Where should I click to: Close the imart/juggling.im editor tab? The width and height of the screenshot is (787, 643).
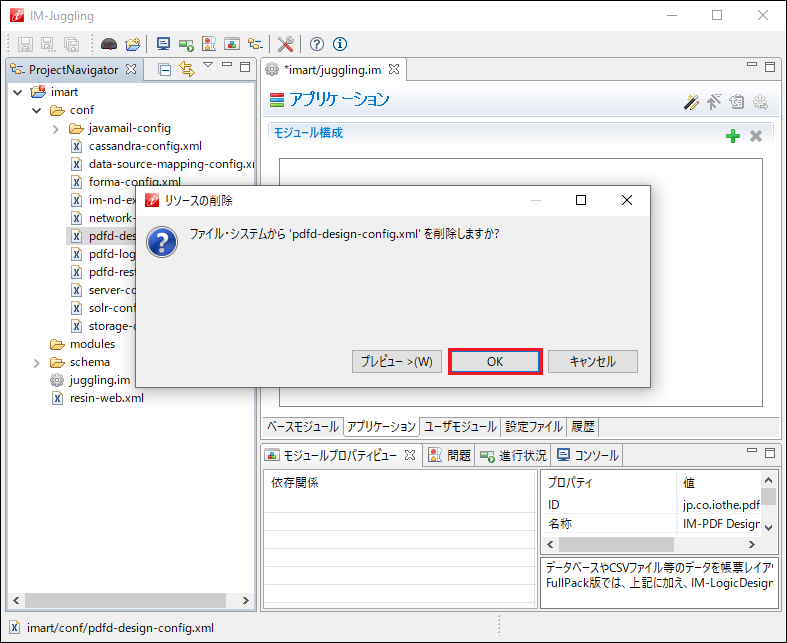394,69
